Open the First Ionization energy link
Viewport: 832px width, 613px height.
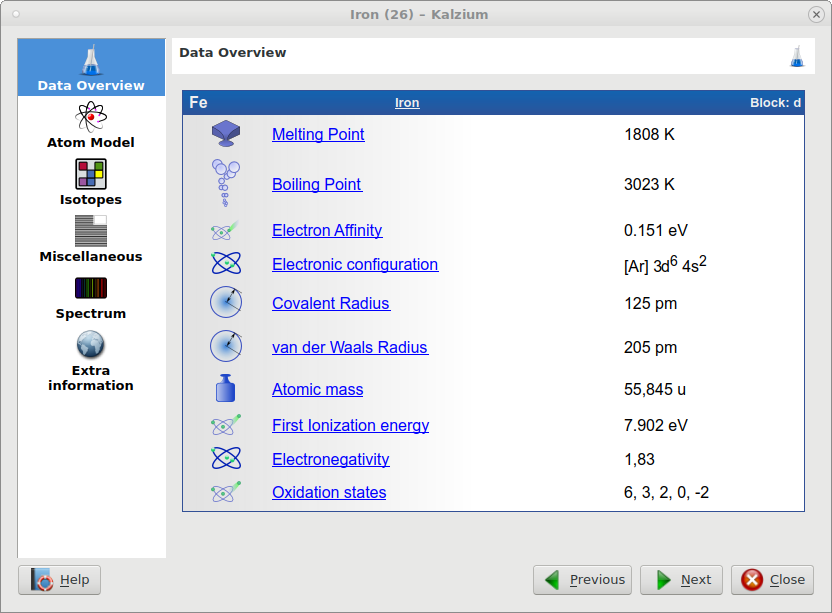pyautogui.click(x=351, y=425)
